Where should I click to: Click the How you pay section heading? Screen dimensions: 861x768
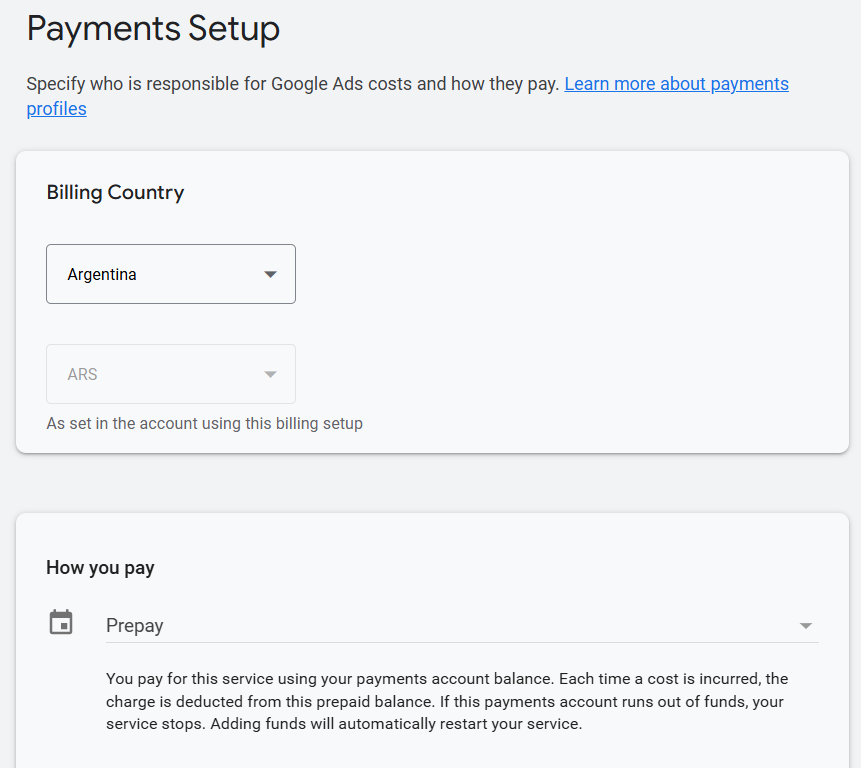100,568
